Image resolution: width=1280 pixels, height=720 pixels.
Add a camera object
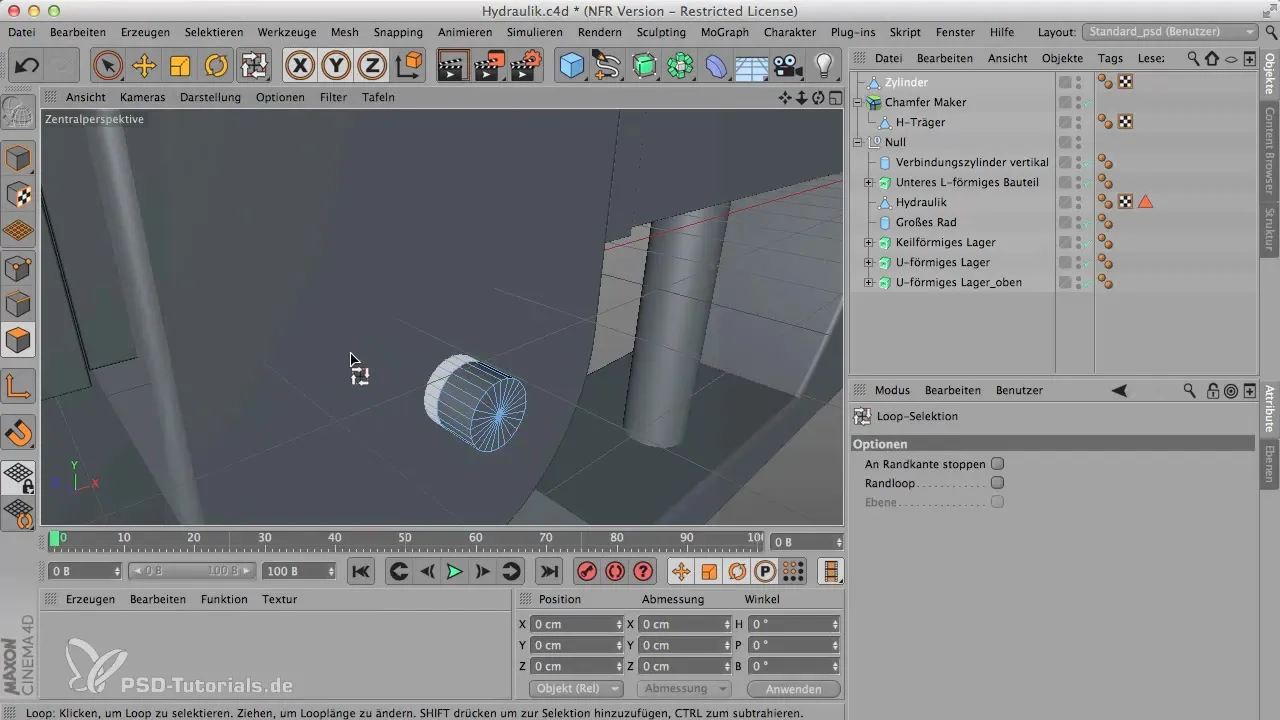(788, 67)
